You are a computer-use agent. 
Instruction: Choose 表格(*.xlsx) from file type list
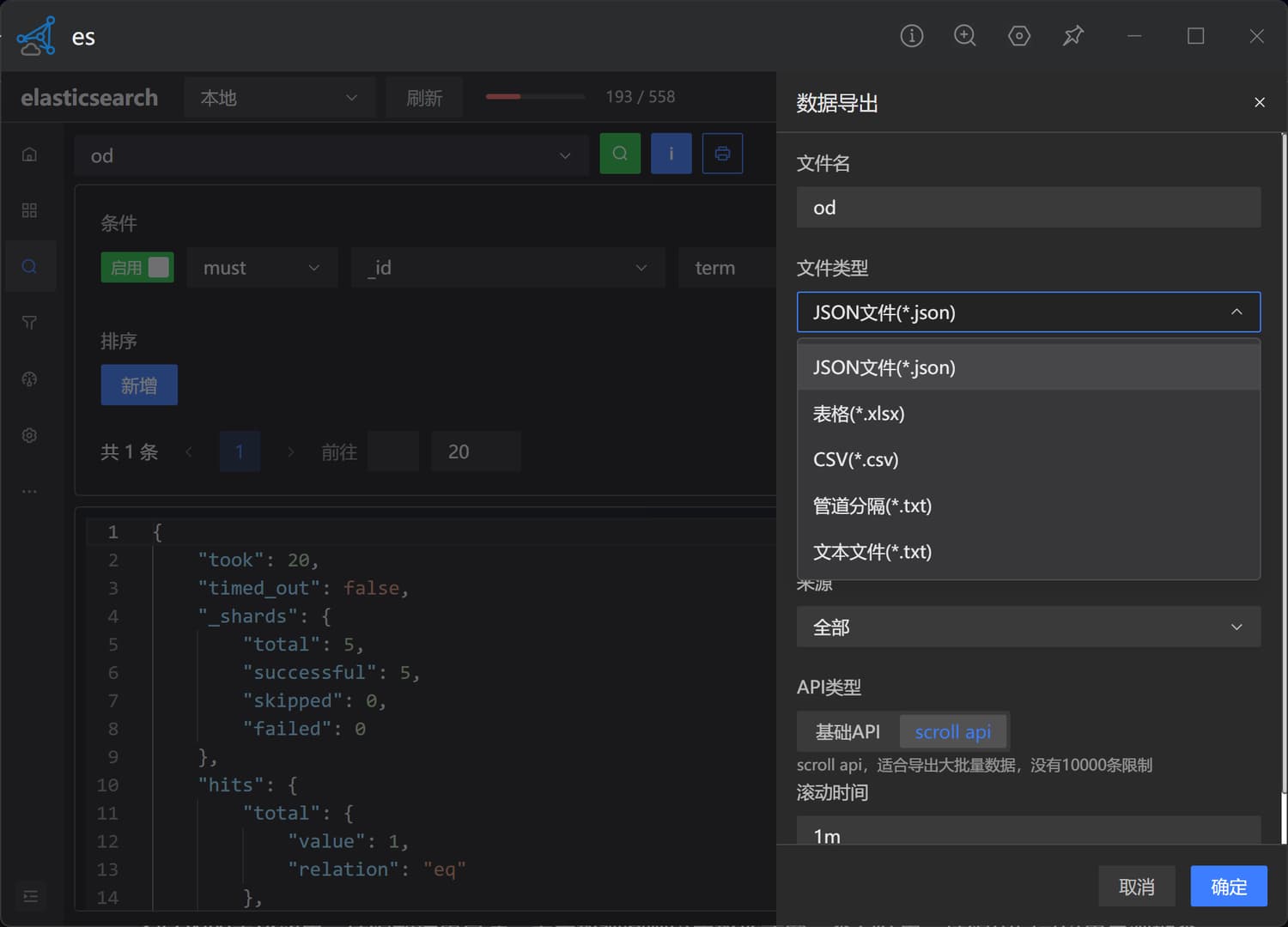point(859,414)
